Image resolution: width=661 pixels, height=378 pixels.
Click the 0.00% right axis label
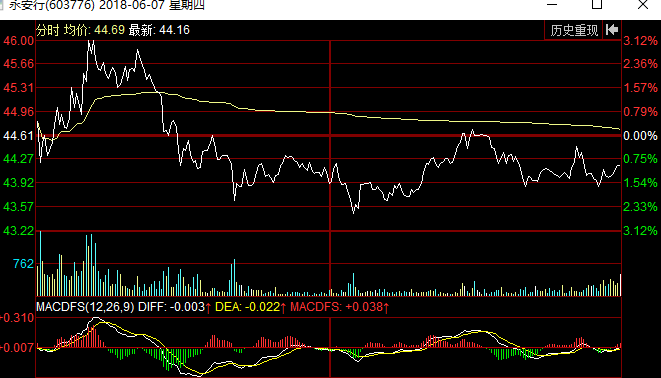pos(640,136)
